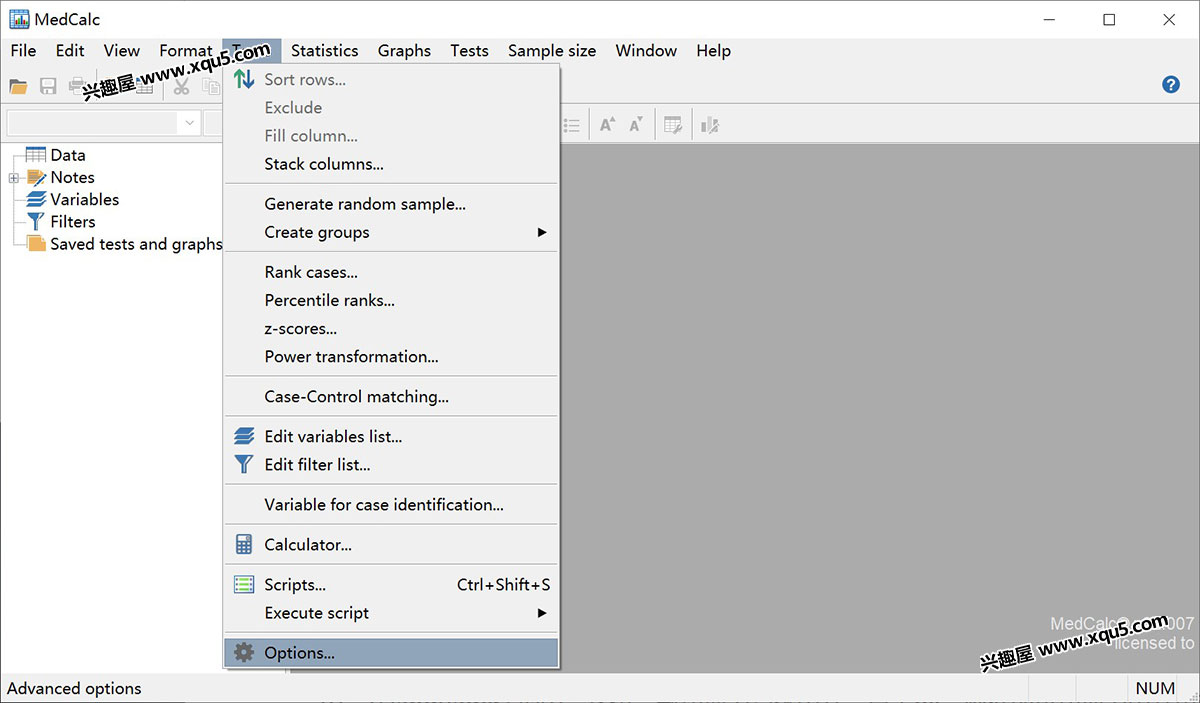The width and height of the screenshot is (1200, 703).
Task: Click the NUM status bar indicator
Action: (x=1155, y=688)
